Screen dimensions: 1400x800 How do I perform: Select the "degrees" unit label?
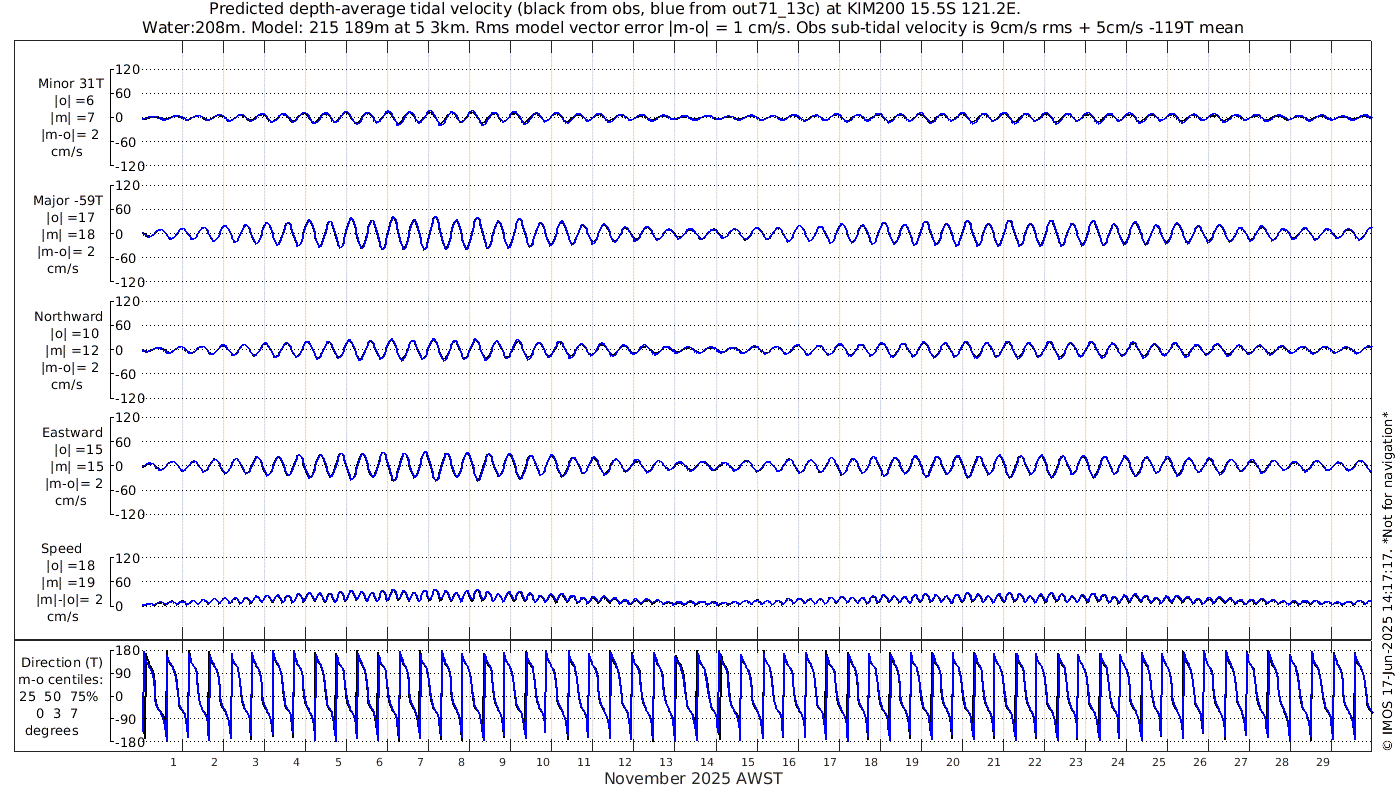pyautogui.click(x=52, y=731)
